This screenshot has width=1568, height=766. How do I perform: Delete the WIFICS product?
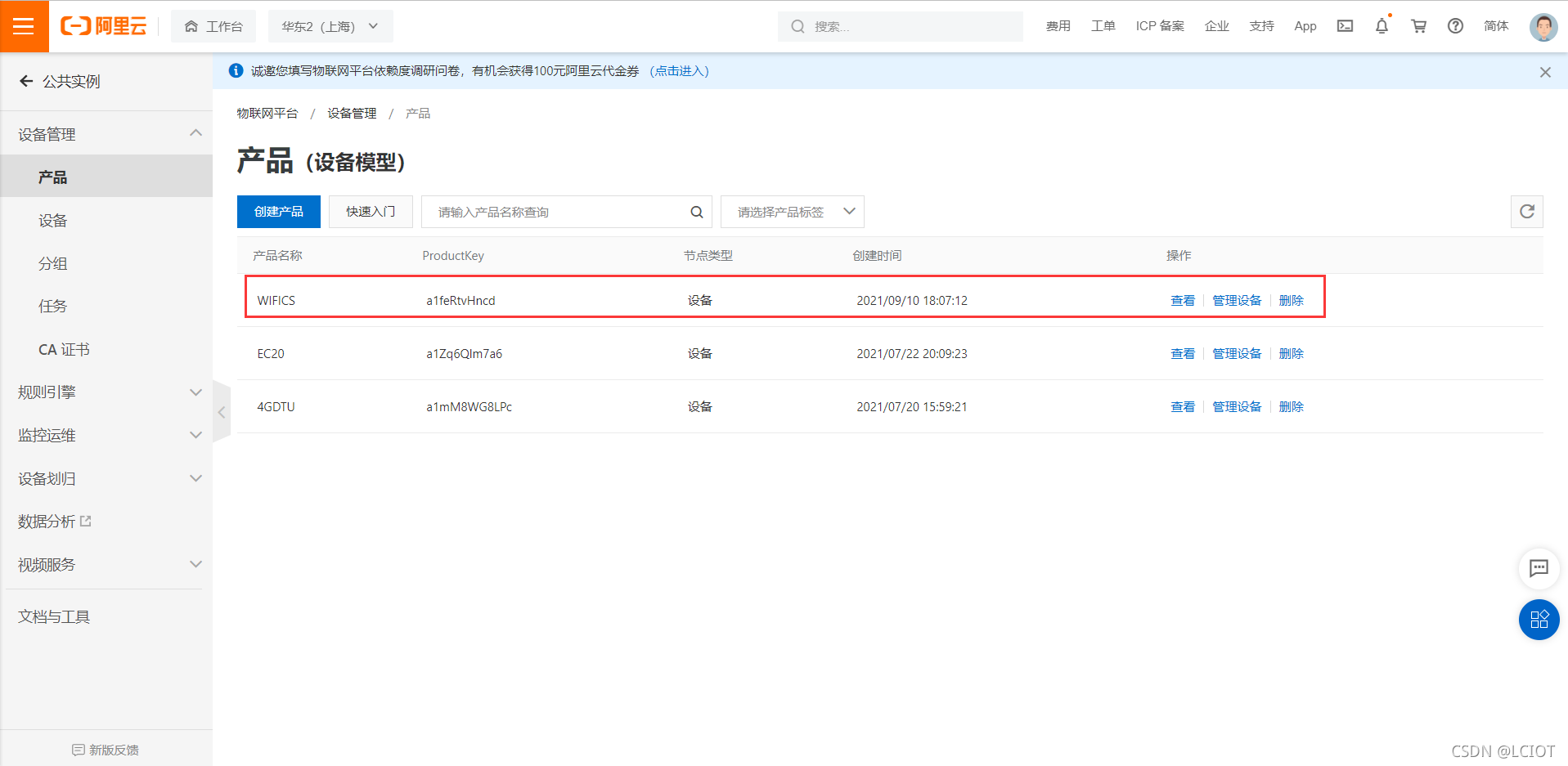[x=1291, y=300]
